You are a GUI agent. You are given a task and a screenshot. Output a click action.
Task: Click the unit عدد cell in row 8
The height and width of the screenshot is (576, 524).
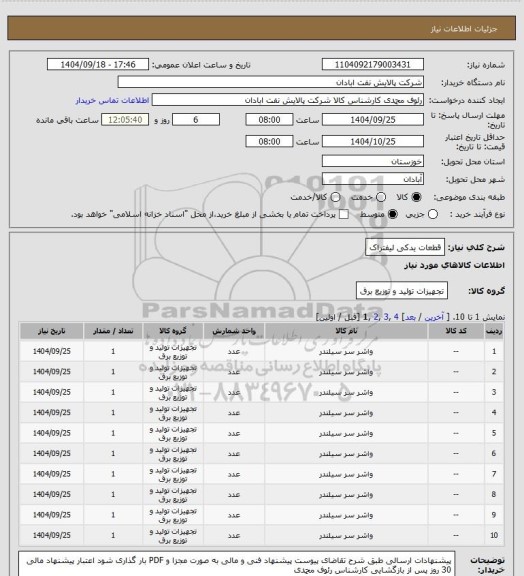(x=234, y=495)
